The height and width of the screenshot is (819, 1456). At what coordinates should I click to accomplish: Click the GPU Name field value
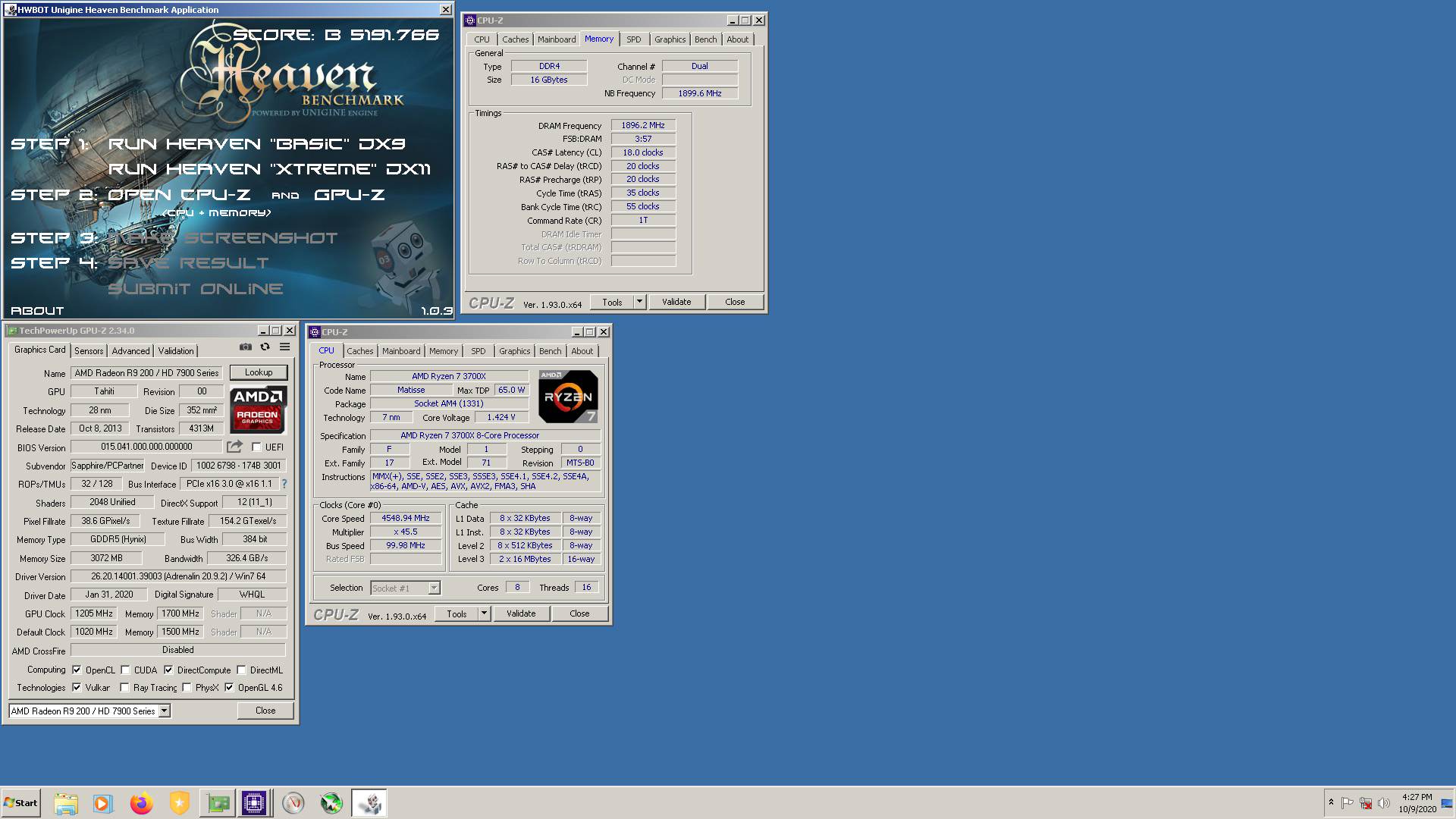click(x=146, y=373)
